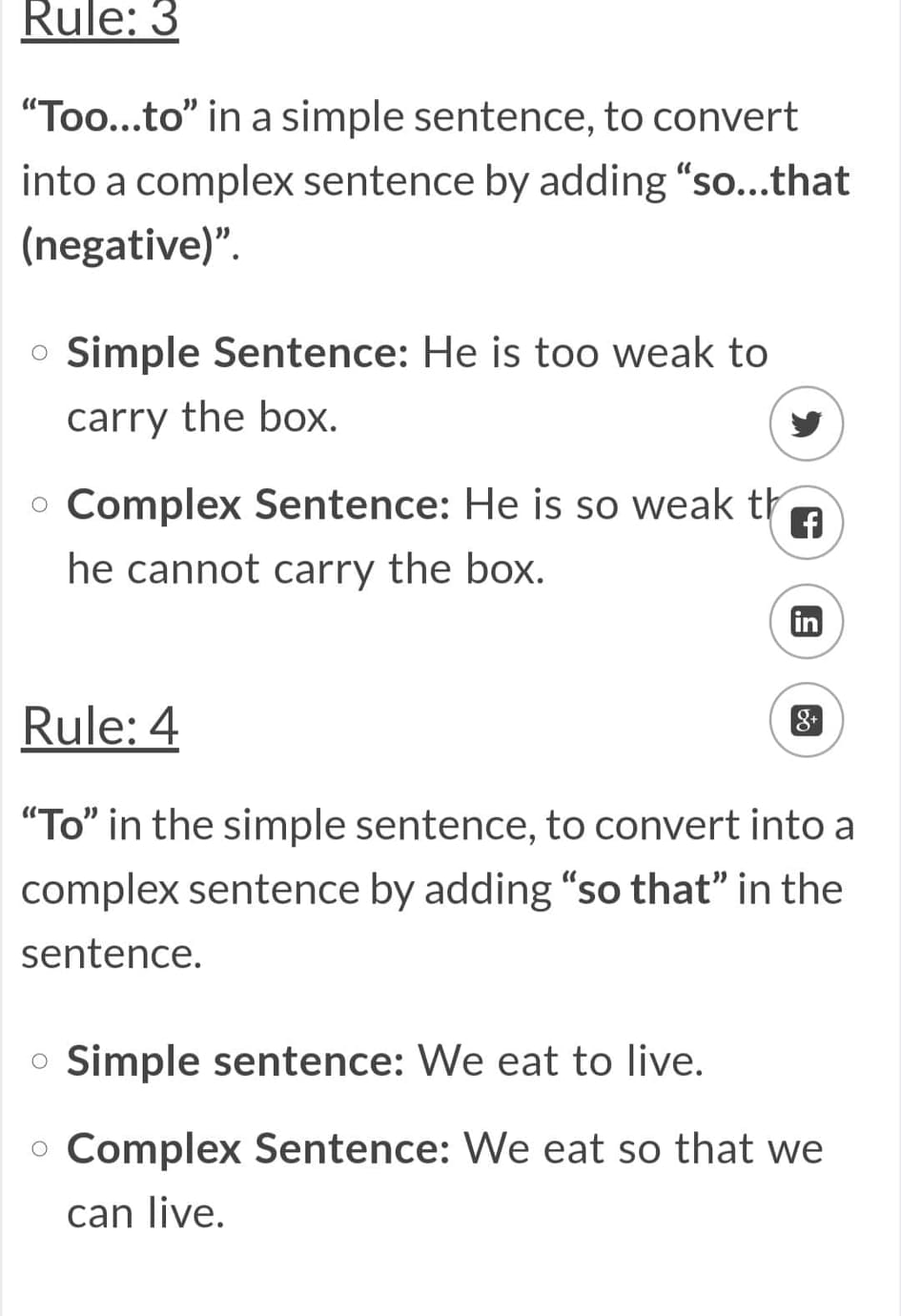Click the bold 'so that' phrase
The image size is (901, 1316).
(645, 889)
